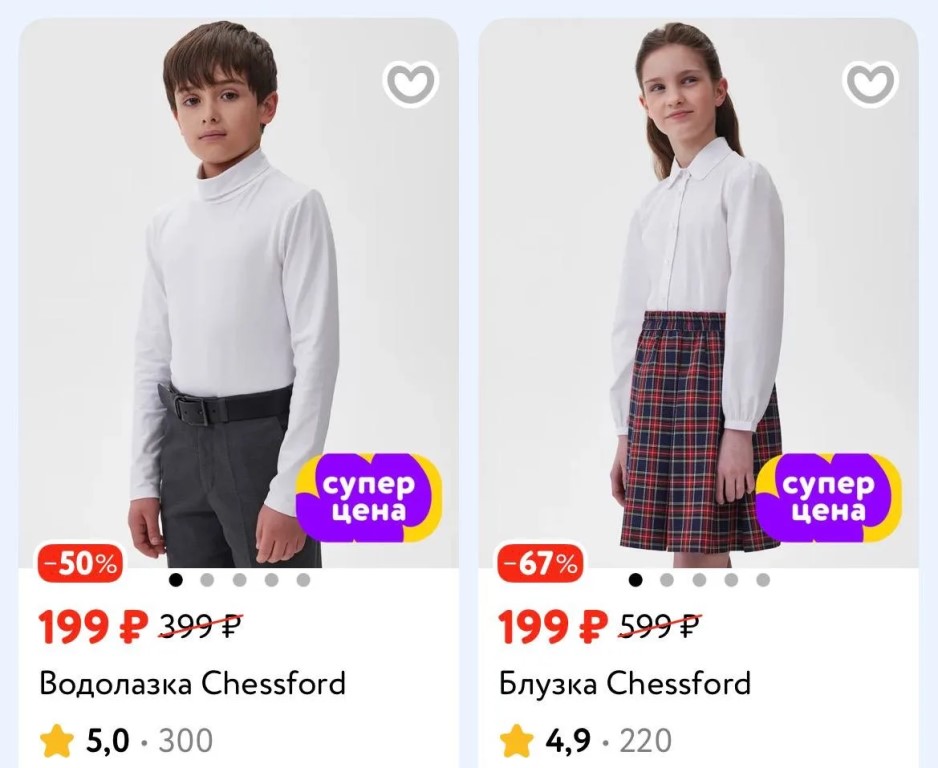Viewport: 938px width, 768px height.
Task: Select the turtleneck's last image dot
Action: click(x=303, y=579)
